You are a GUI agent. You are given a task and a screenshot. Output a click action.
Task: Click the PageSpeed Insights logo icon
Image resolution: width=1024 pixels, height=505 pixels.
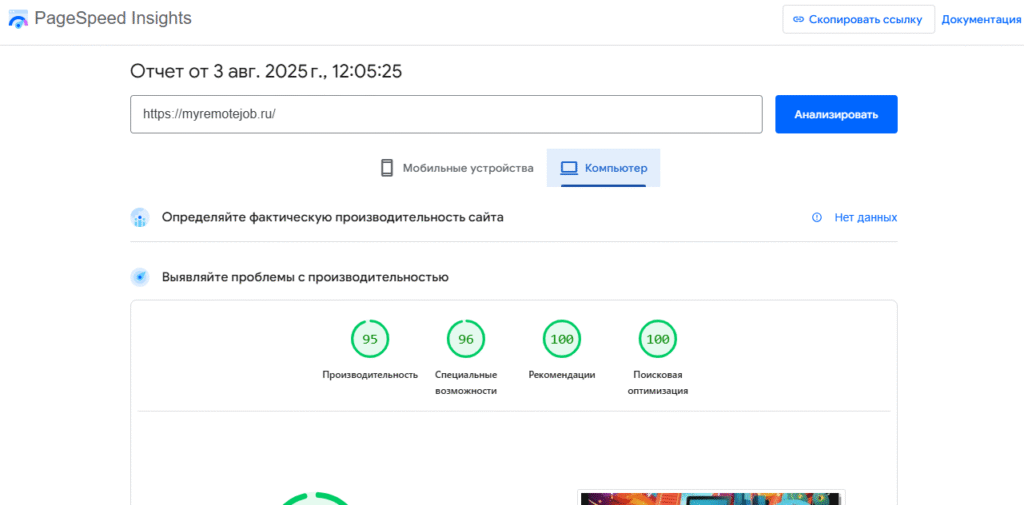coord(18,19)
